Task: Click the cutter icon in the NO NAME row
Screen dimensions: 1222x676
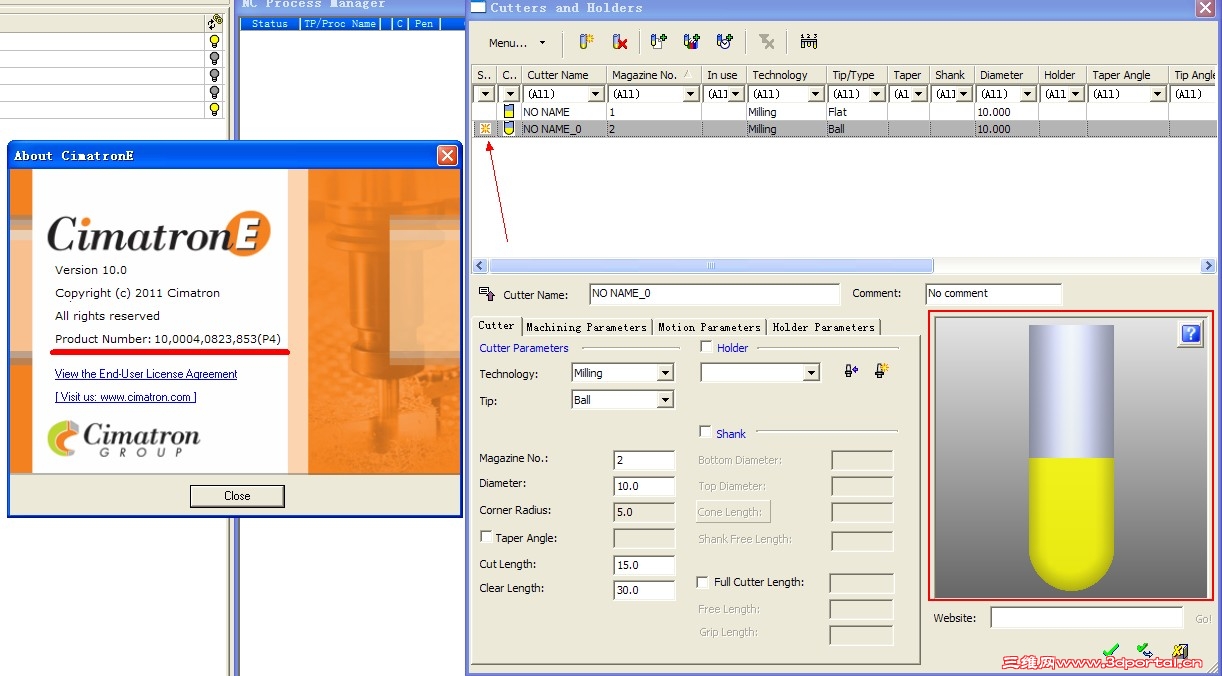Action: tap(509, 112)
